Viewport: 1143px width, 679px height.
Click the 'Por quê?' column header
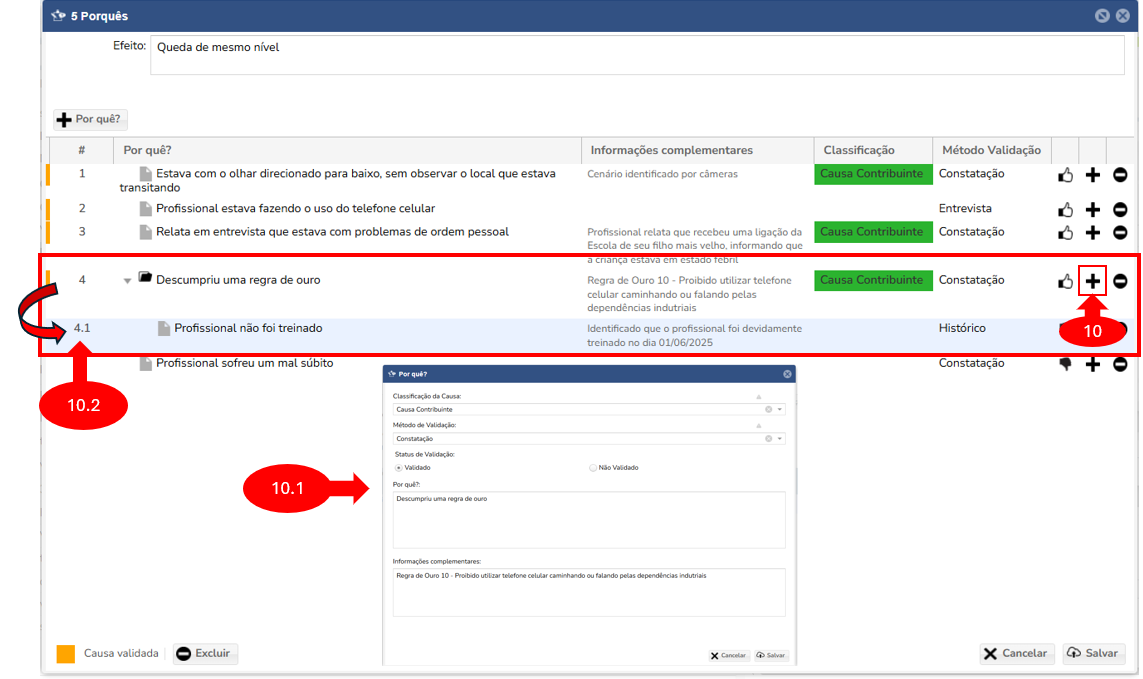point(347,150)
